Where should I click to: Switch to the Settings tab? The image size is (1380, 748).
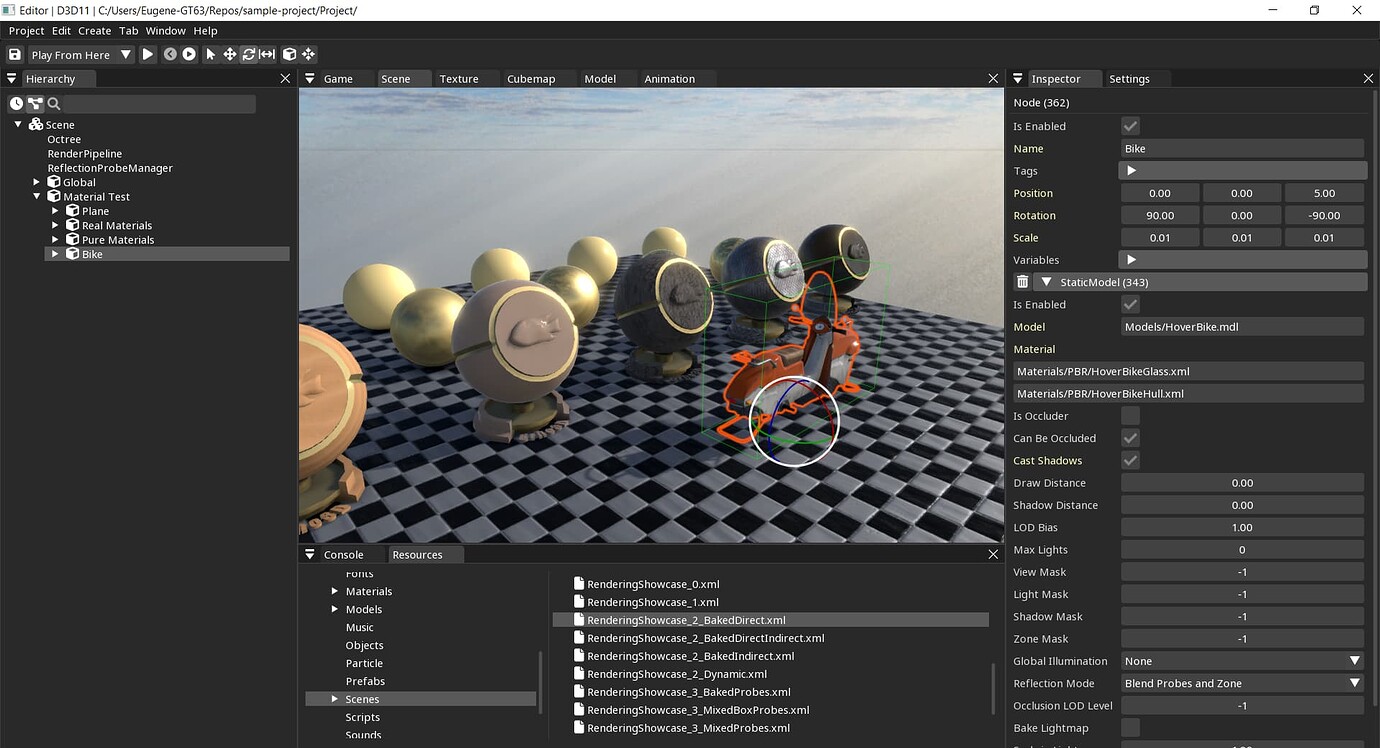(1129, 78)
